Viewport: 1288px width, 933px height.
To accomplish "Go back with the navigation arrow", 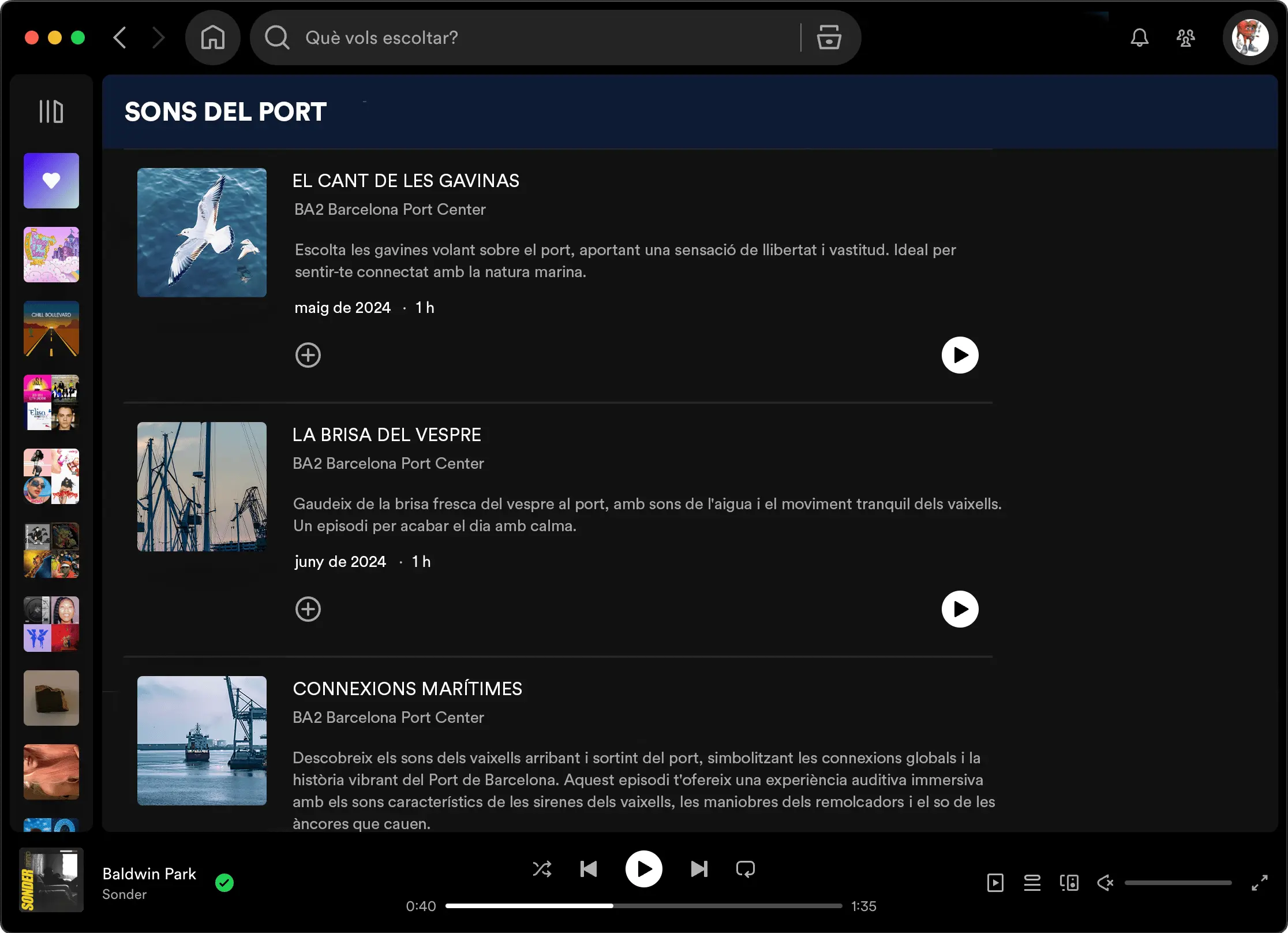I will 120,37.
